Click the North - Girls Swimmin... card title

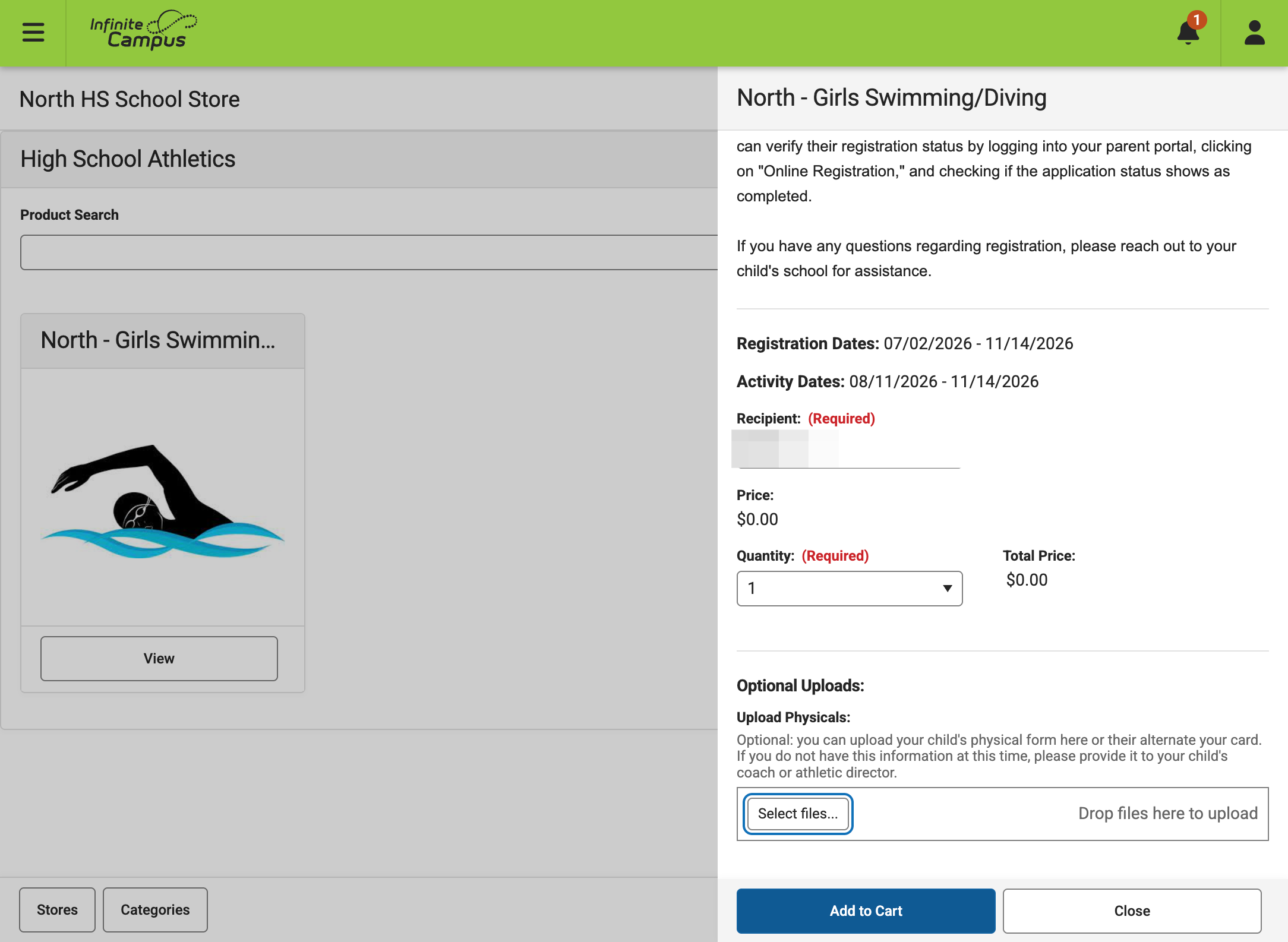click(x=158, y=340)
